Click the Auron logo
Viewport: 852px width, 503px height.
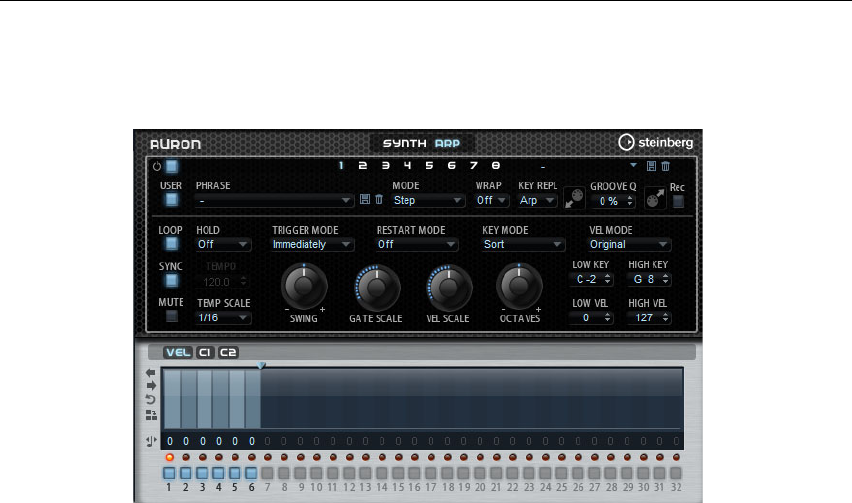pyautogui.click(x=176, y=144)
